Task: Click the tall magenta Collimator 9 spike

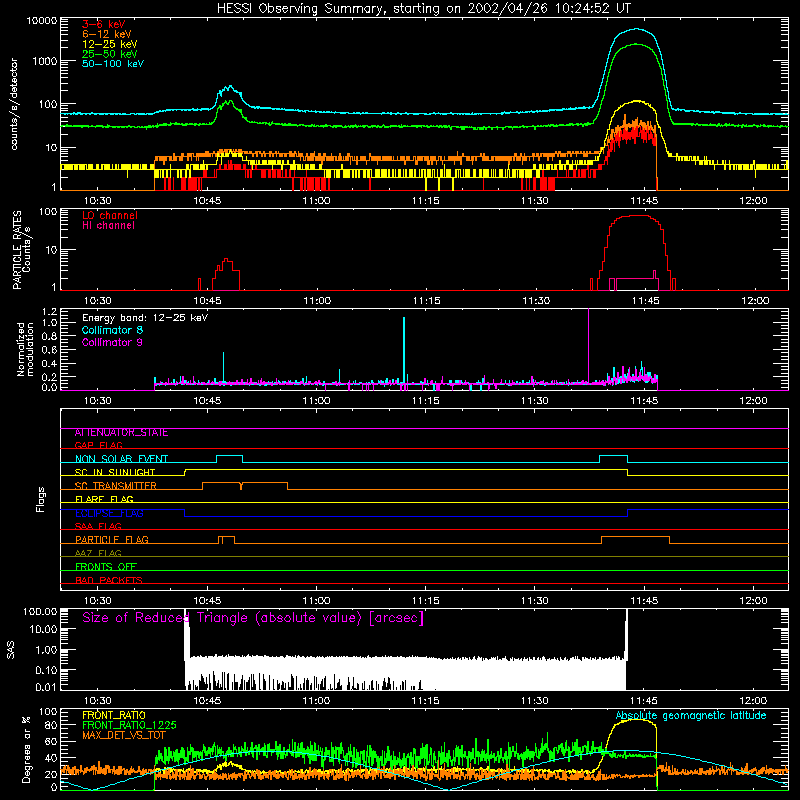Action: click(x=589, y=345)
